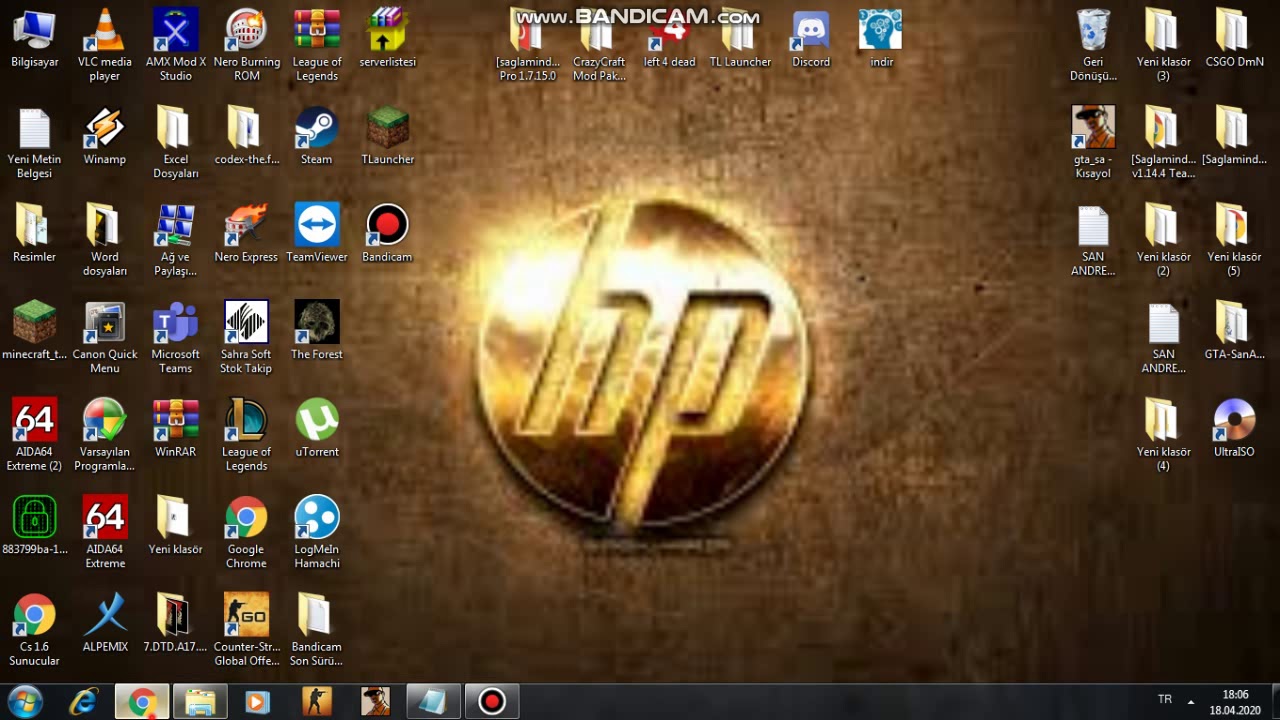
Task: Open the Windows Start button
Action: click(x=24, y=702)
